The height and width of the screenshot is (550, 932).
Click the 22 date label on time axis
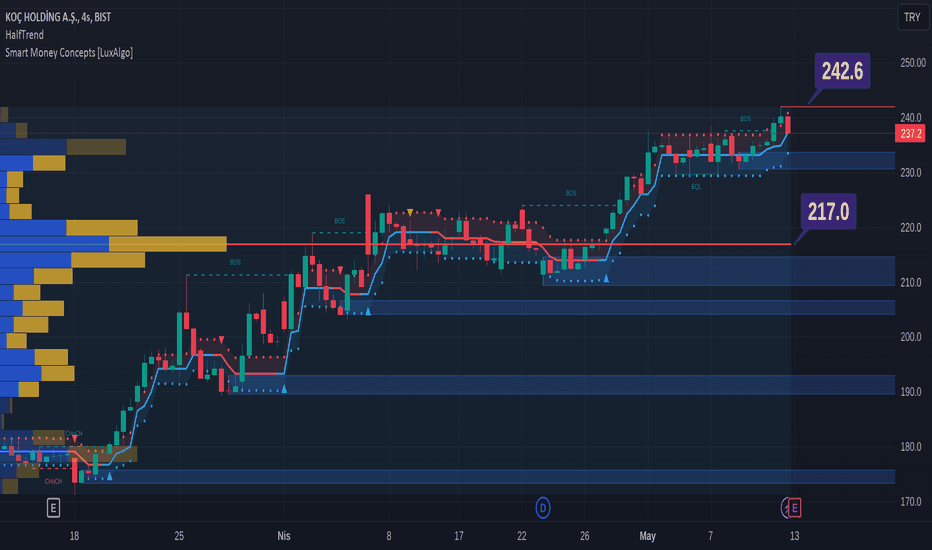(x=521, y=536)
